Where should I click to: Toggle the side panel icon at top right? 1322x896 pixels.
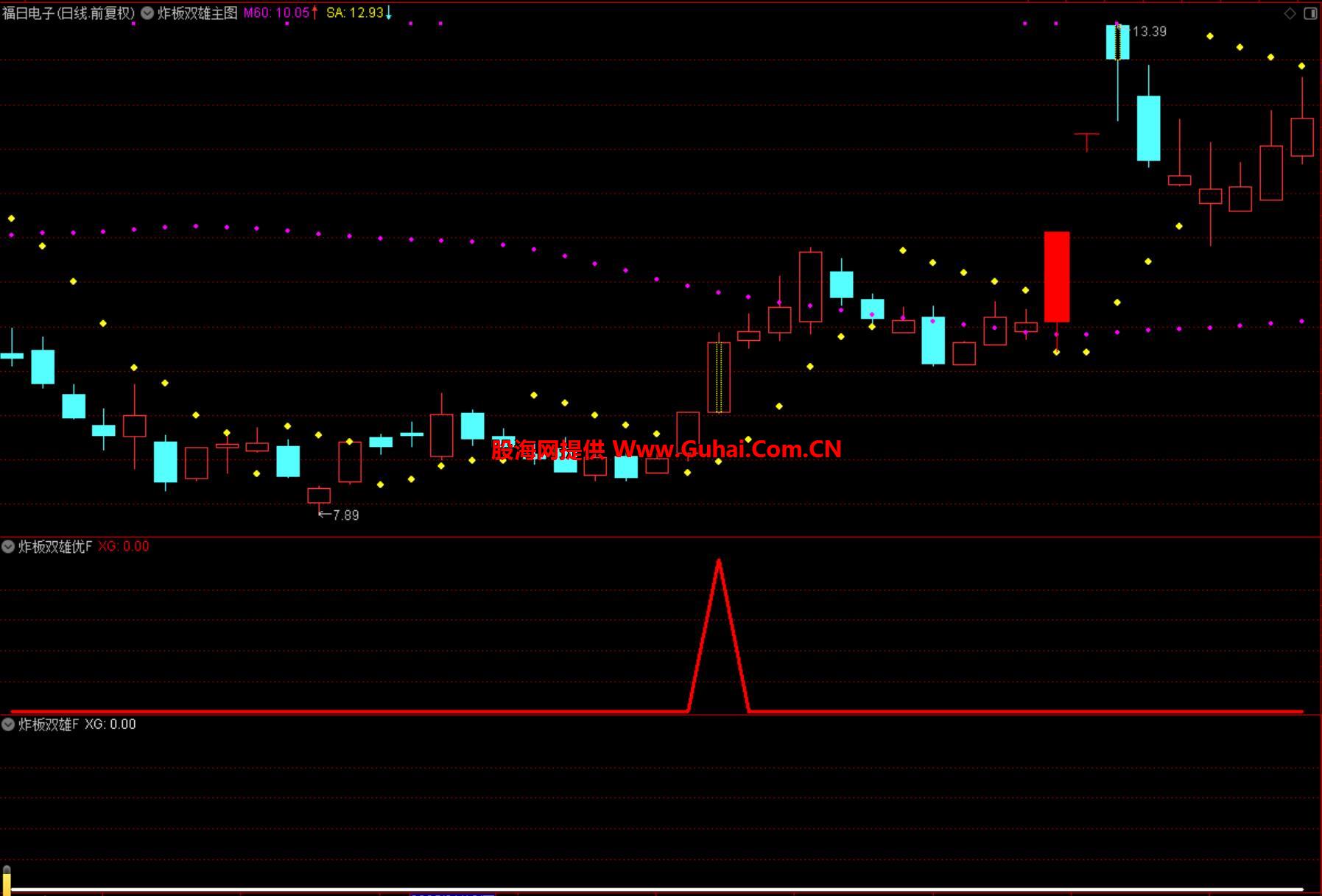tap(1310, 13)
